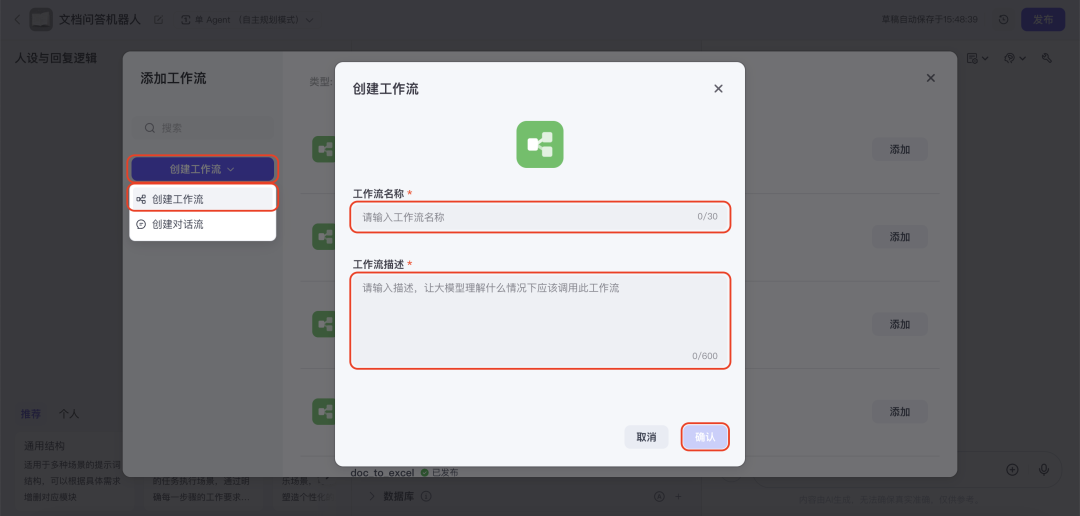This screenshot has height=516, width=1080.
Task: Click the green workflow icon in the dialog
Action: click(540, 145)
